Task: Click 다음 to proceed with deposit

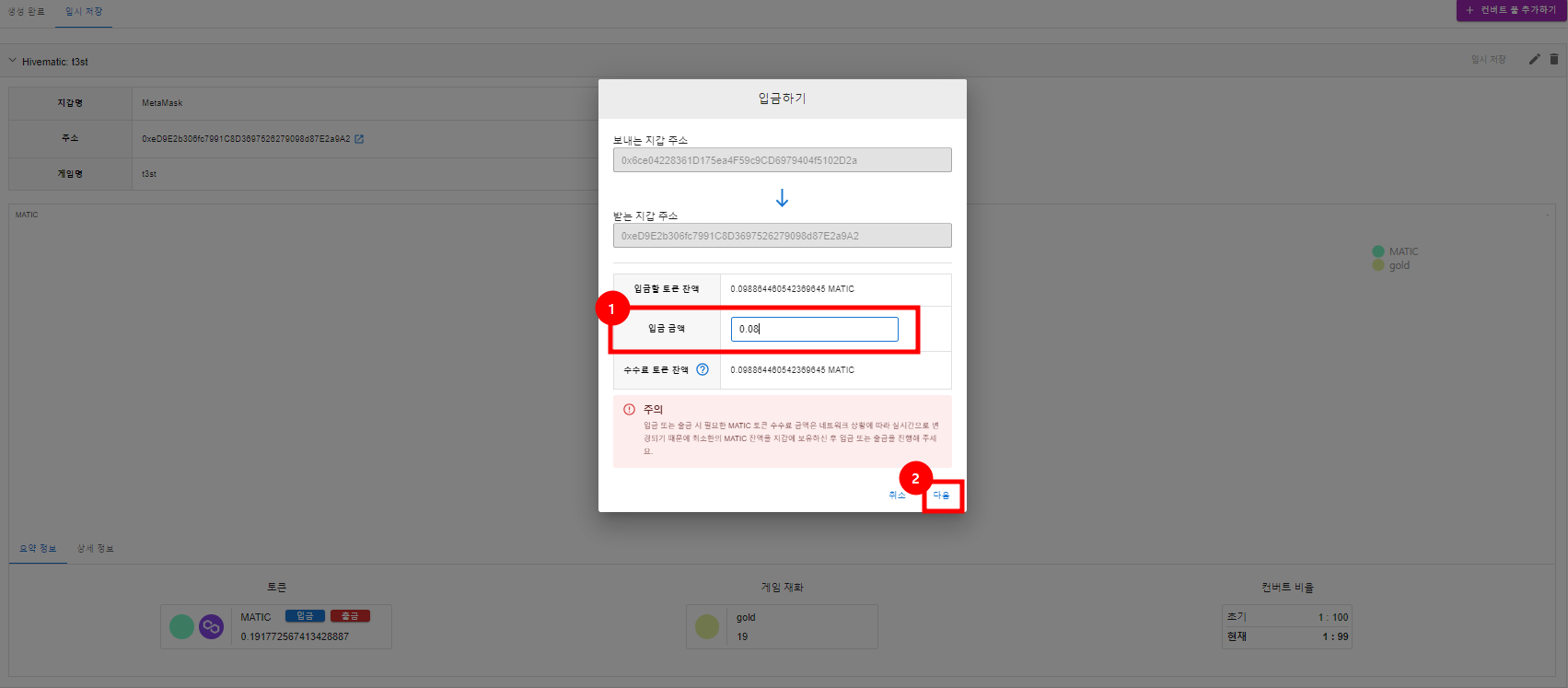Action: coord(941,496)
